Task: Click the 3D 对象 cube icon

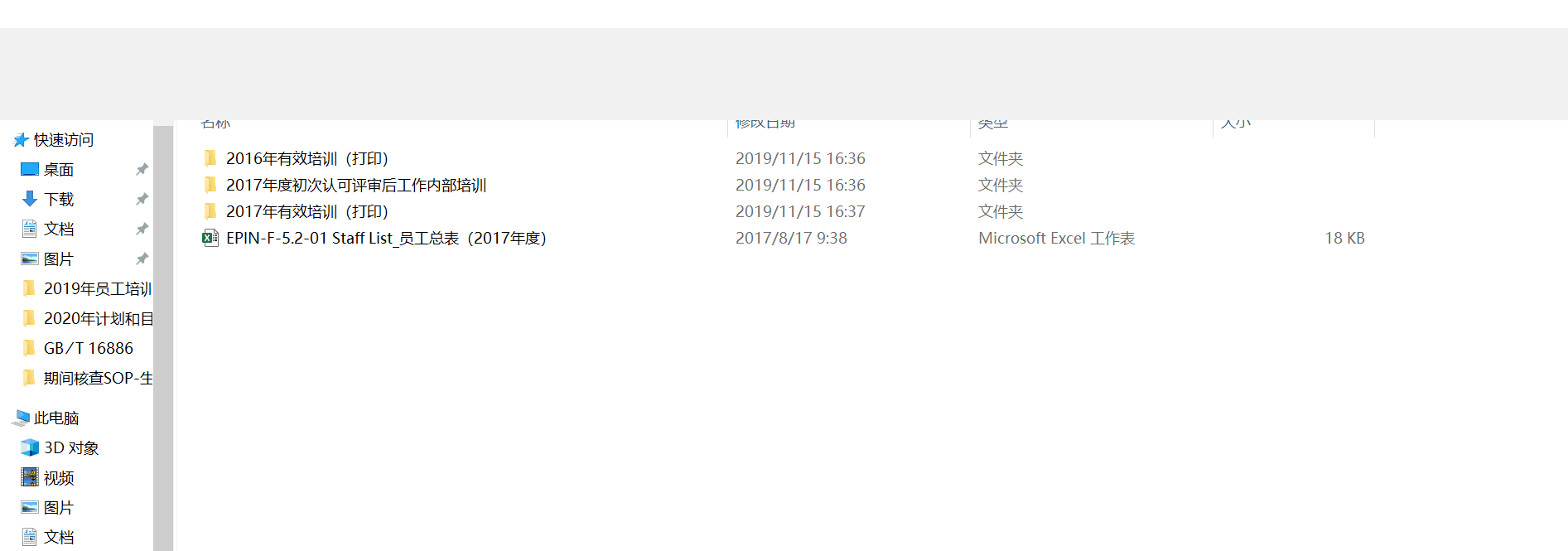Action: click(x=30, y=447)
